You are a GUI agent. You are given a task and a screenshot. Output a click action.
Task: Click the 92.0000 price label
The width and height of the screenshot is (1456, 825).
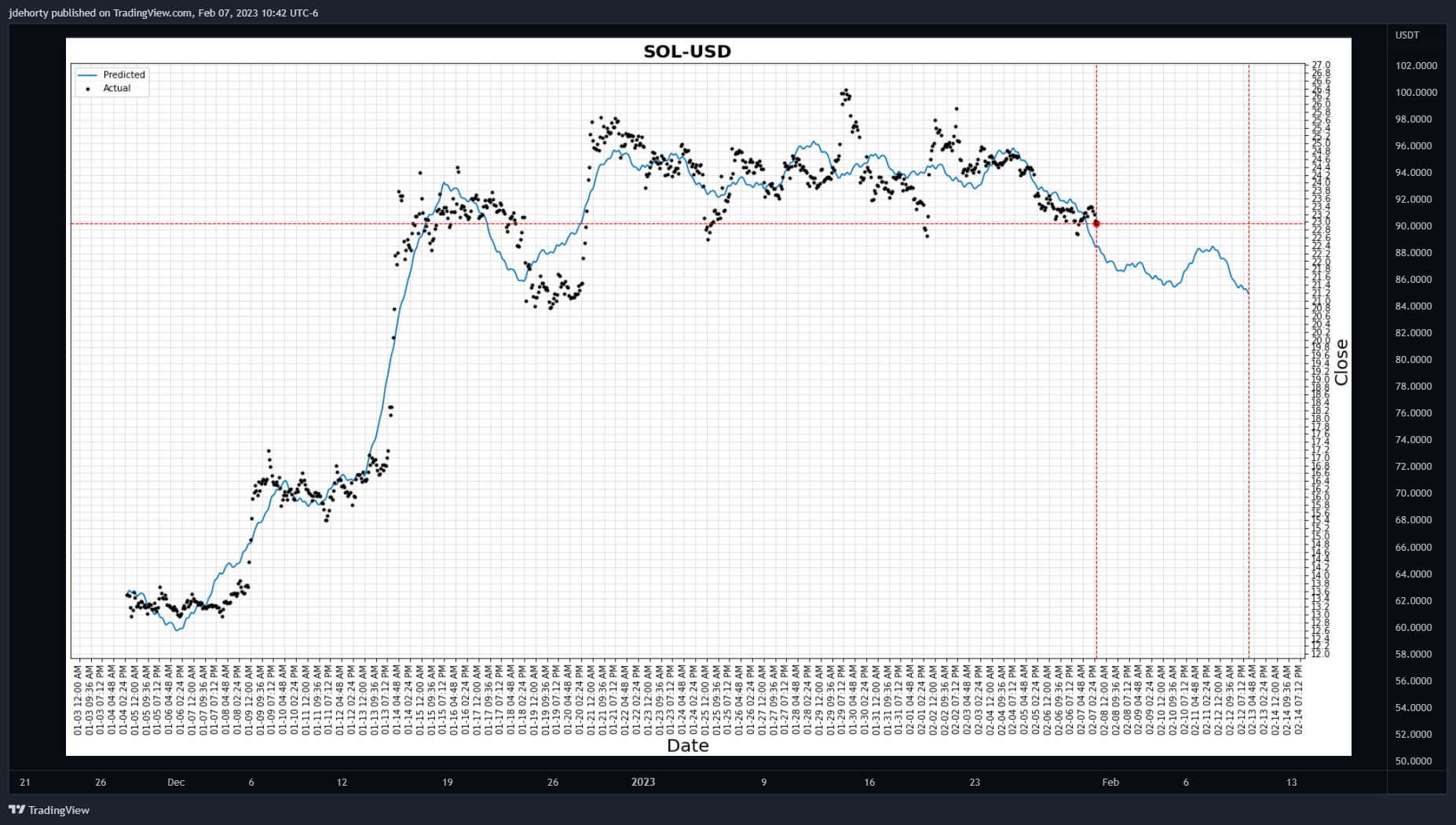tap(1414, 199)
